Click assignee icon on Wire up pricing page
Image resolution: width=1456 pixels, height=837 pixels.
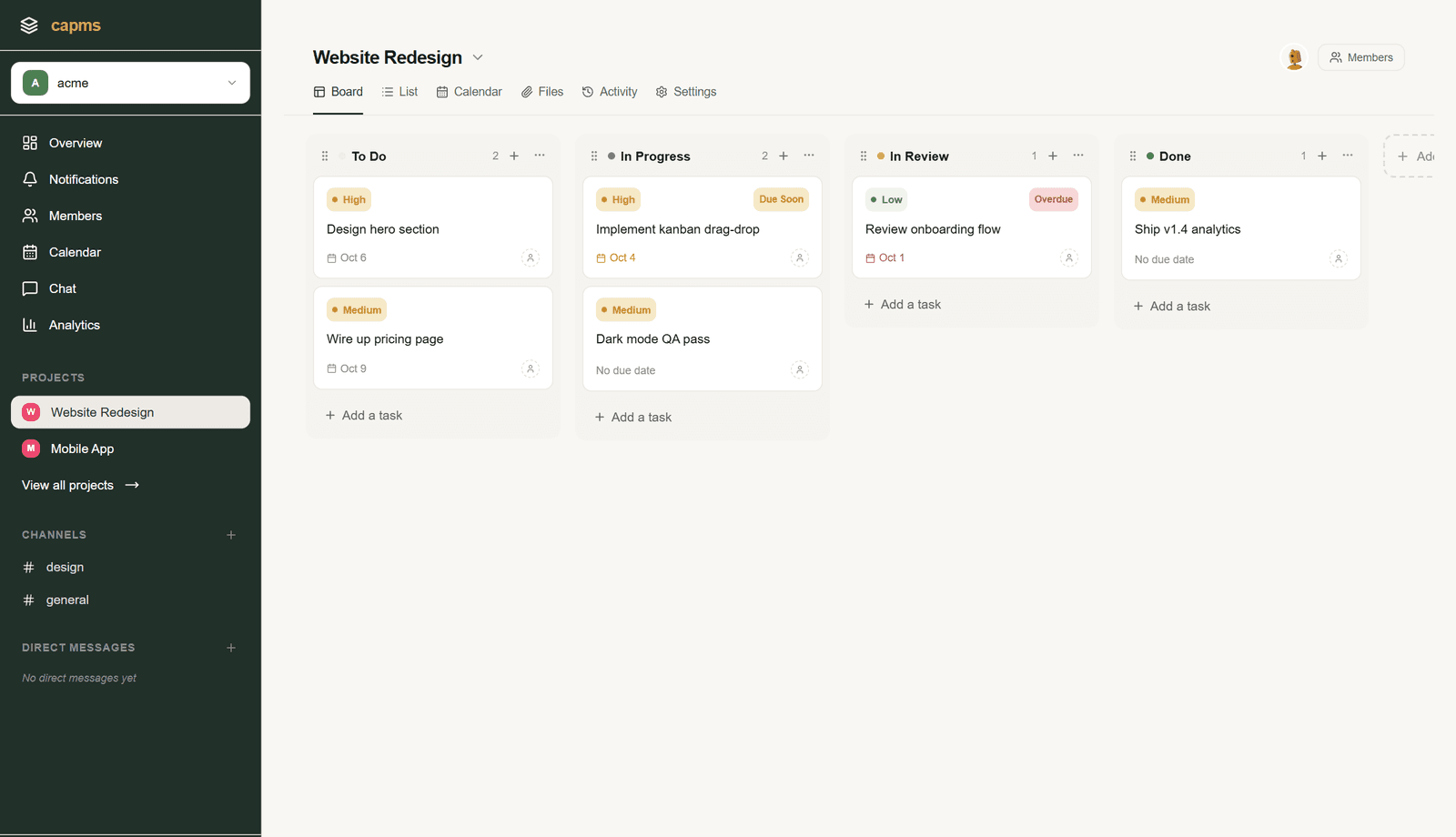[531, 369]
